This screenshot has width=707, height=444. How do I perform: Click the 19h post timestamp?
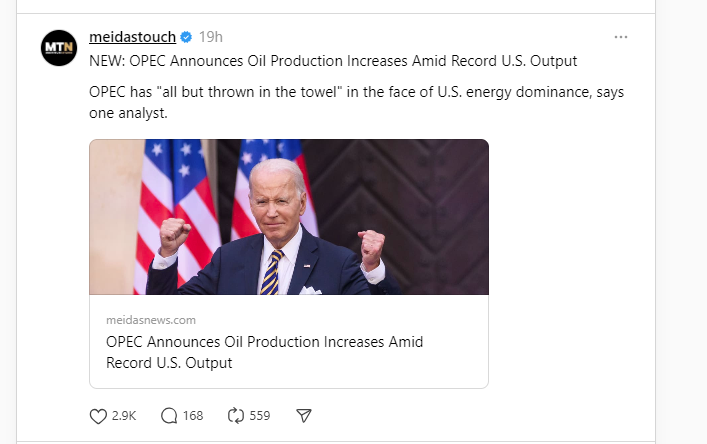click(x=210, y=37)
